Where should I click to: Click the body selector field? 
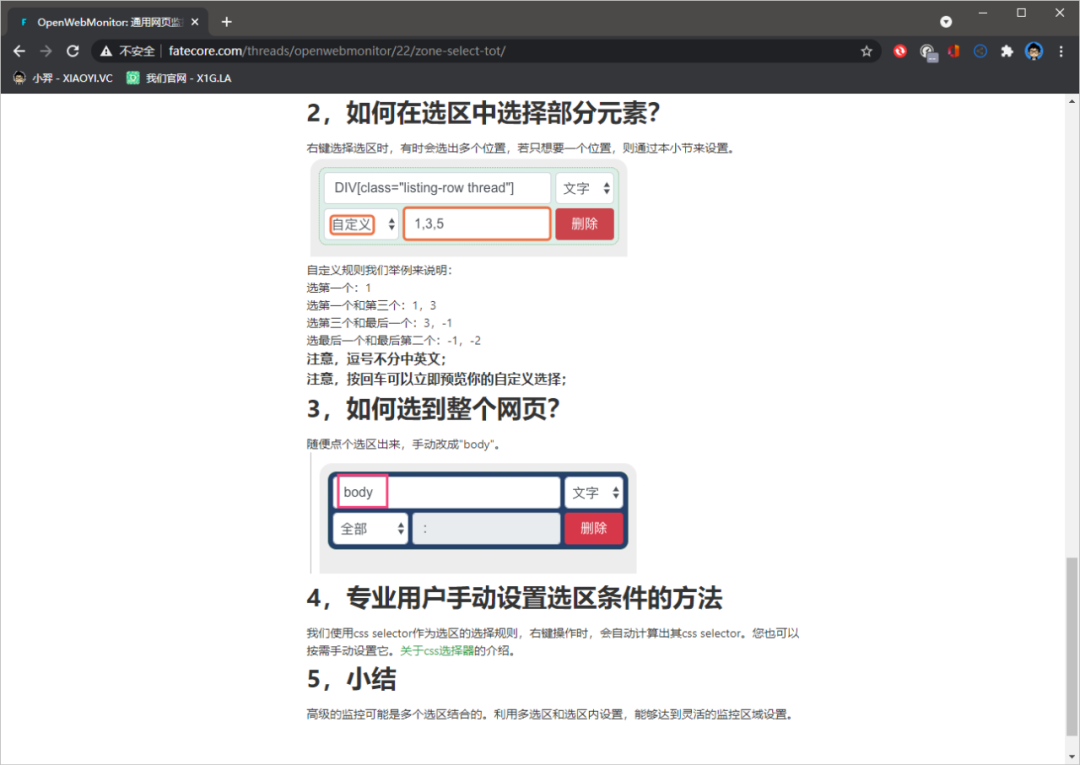(x=448, y=492)
